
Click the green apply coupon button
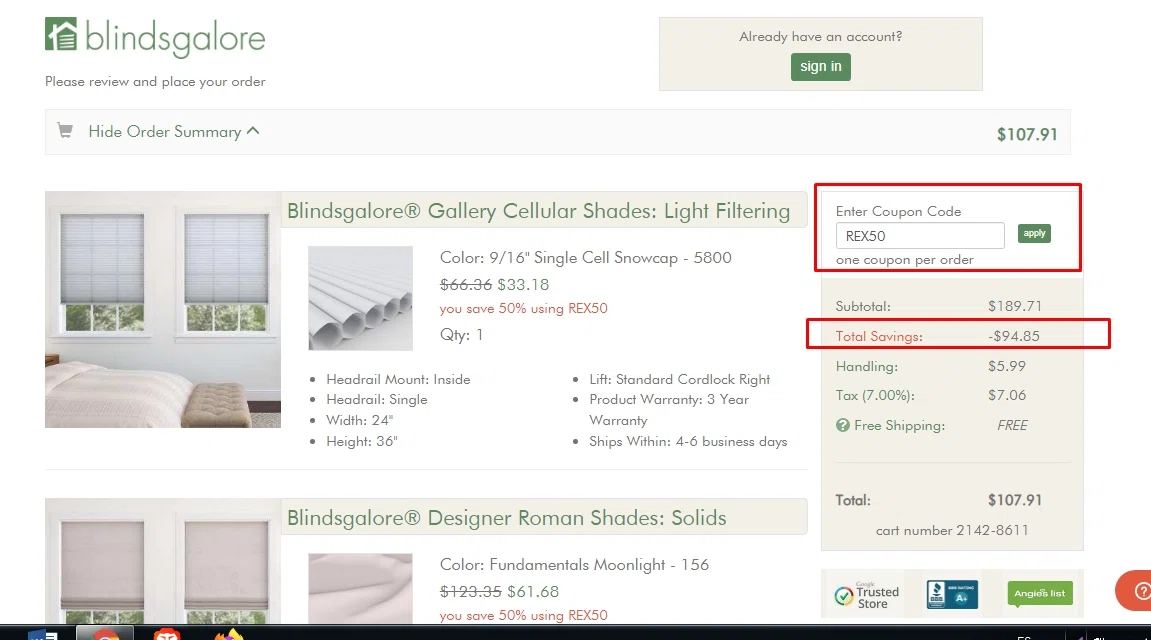1034,233
